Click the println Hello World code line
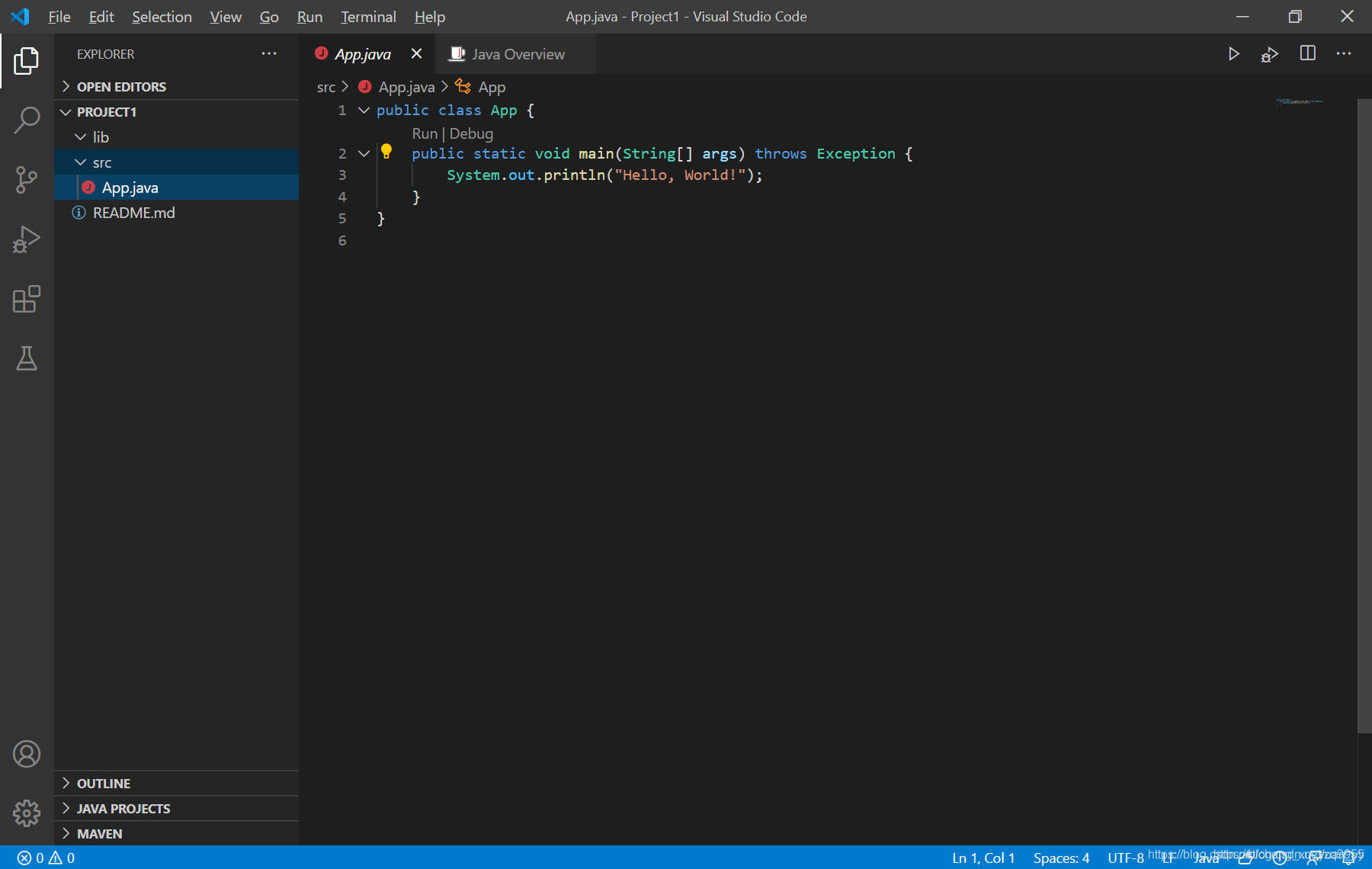 coord(604,175)
